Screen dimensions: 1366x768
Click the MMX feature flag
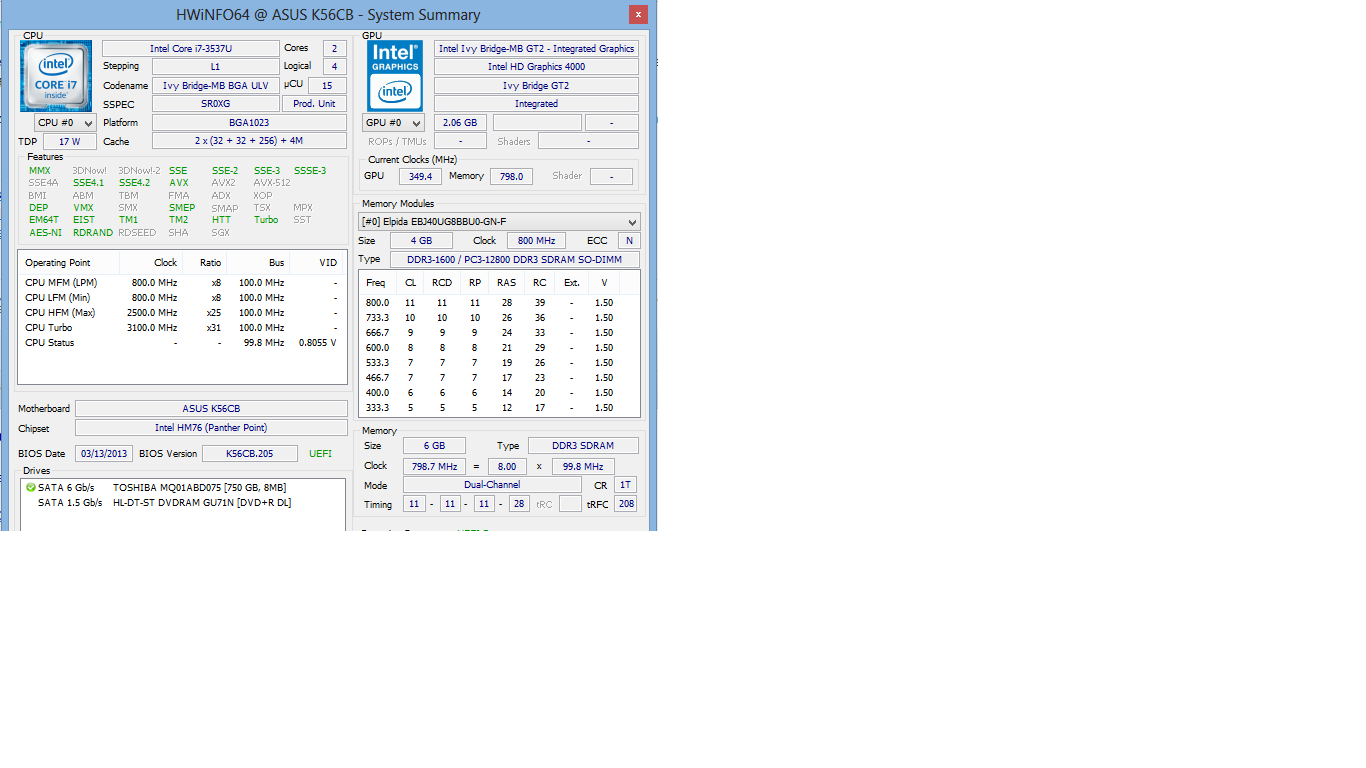(39, 171)
